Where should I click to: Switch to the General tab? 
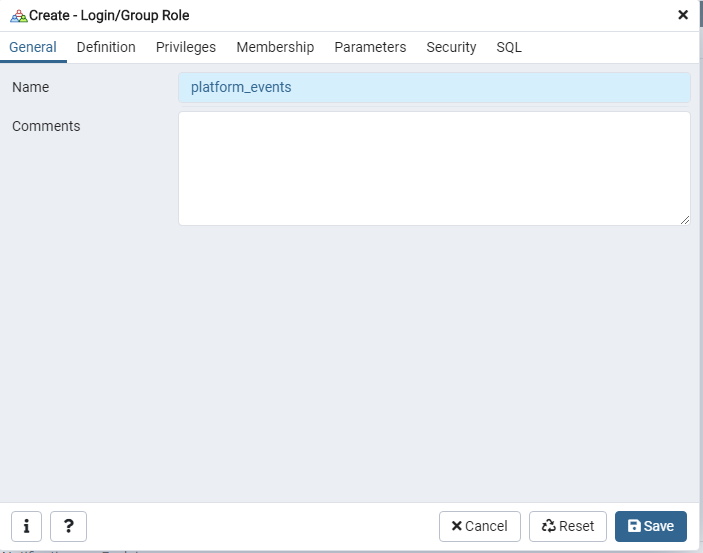[x=33, y=47]
